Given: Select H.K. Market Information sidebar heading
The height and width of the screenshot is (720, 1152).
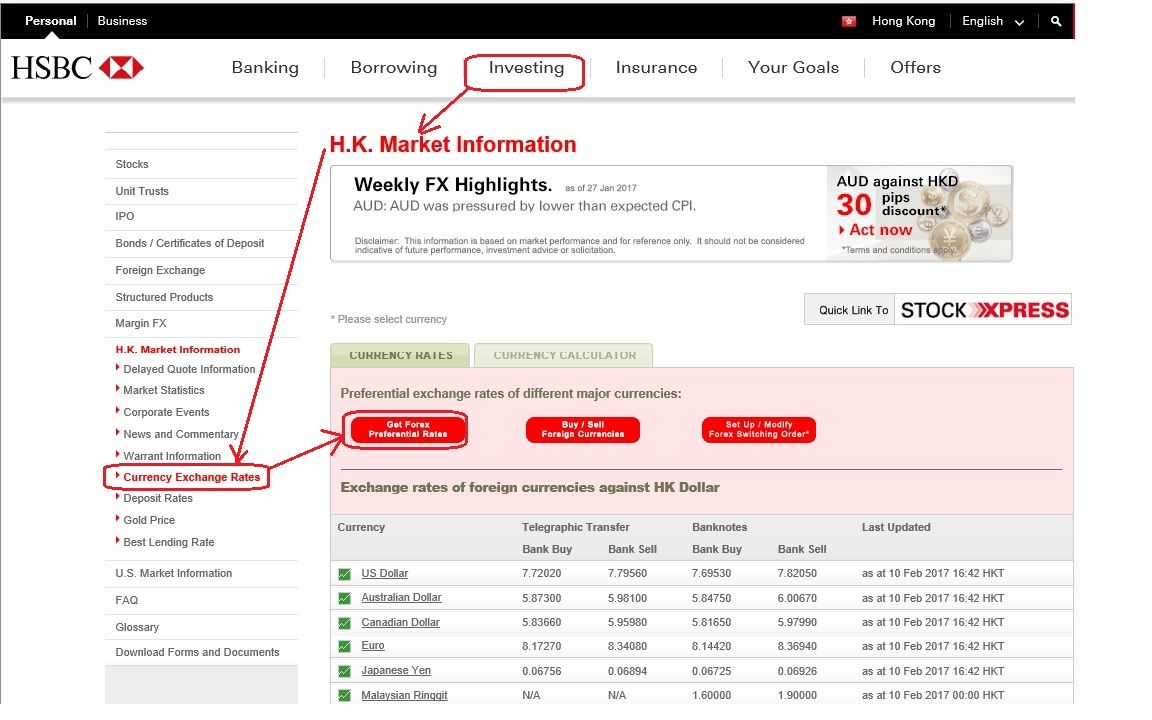Looking at the screenshot, I should click(178, 350).
